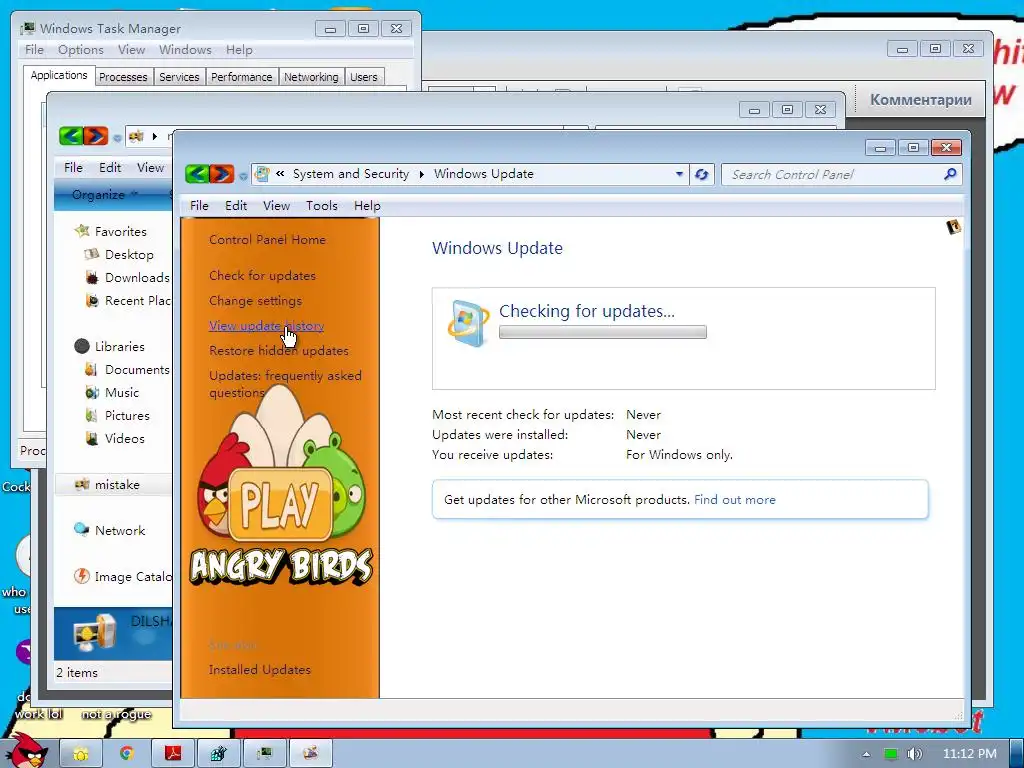Click back arrow in Explorer window
The width and height of the screenshot is (1024, 768).
point(71,136)
